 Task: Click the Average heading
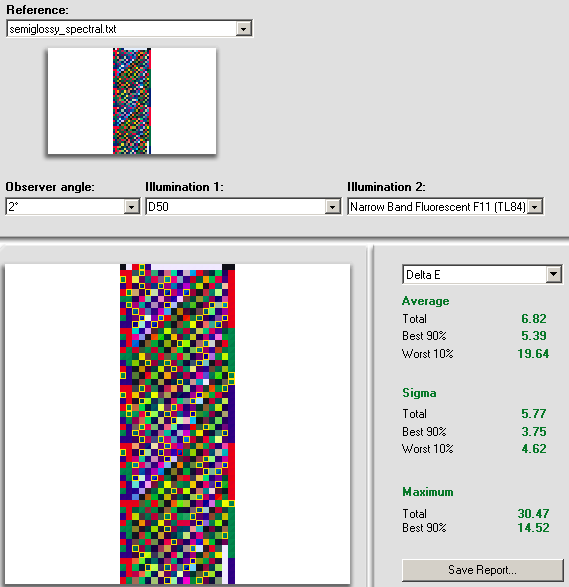point(426,301)
